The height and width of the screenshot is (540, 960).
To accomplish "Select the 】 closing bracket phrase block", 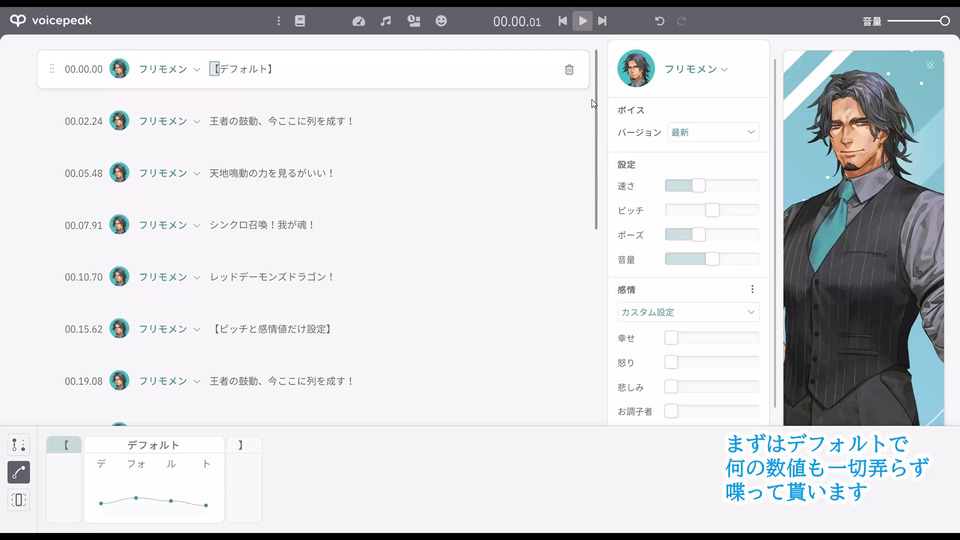I will (244, 479).
